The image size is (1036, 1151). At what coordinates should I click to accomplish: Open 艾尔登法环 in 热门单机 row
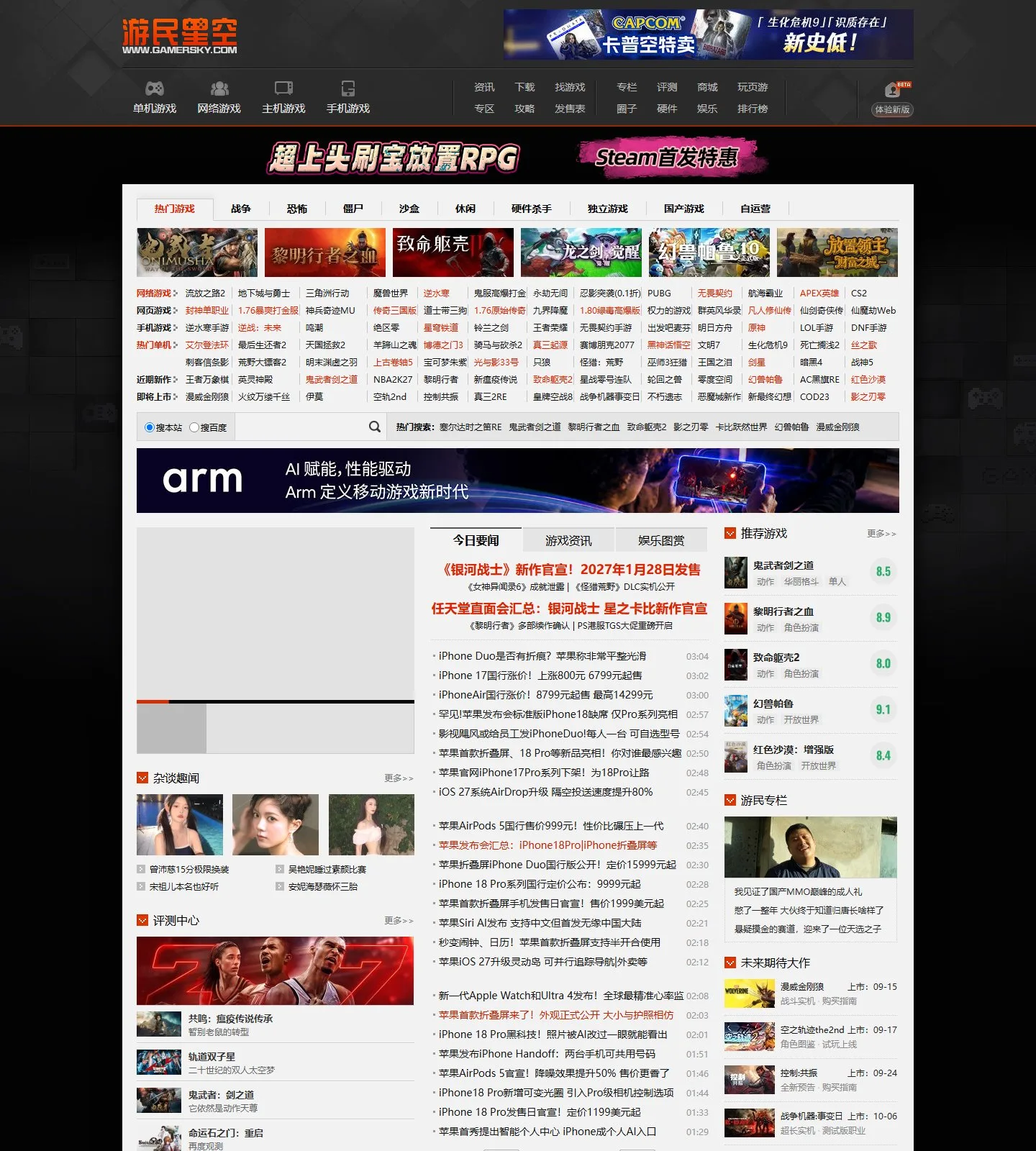coord(206,345)
